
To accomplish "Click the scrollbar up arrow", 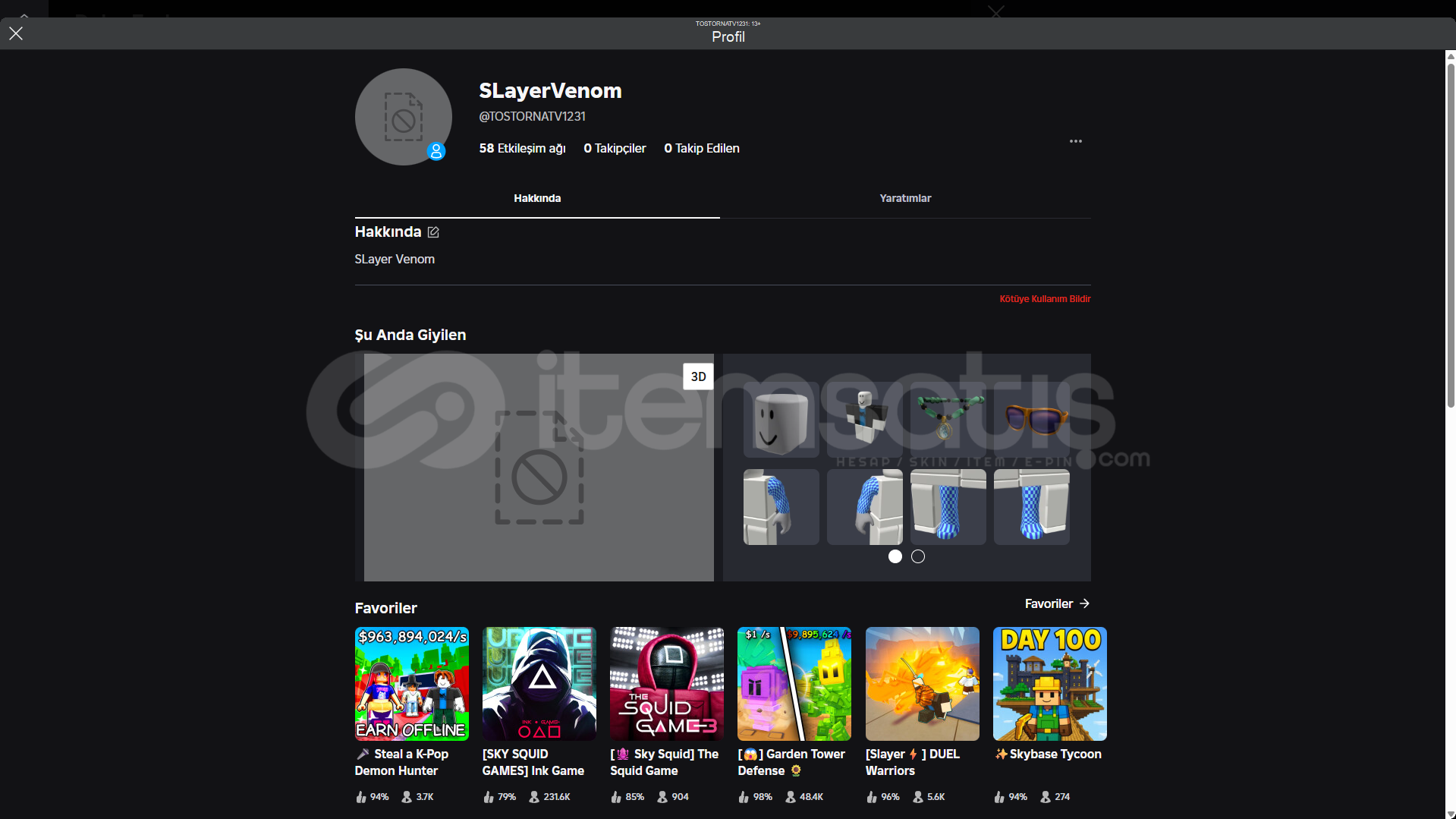I will [1450, 55].
